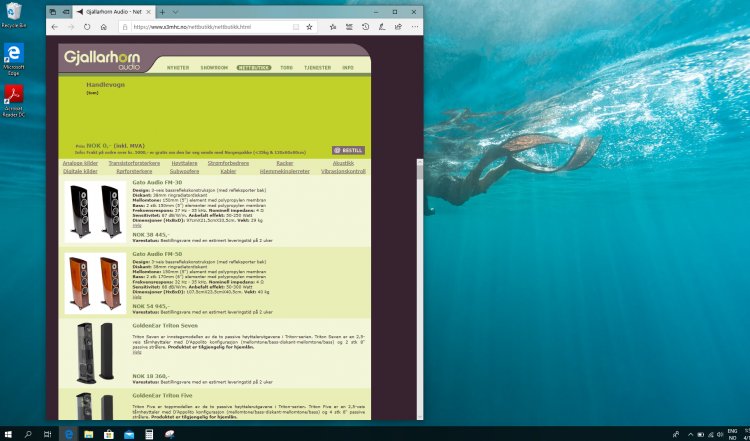Open Acrobat Reader DC desktop shortcut
The height and width of the screenshot is (441, 750).
tap(13, 101)
